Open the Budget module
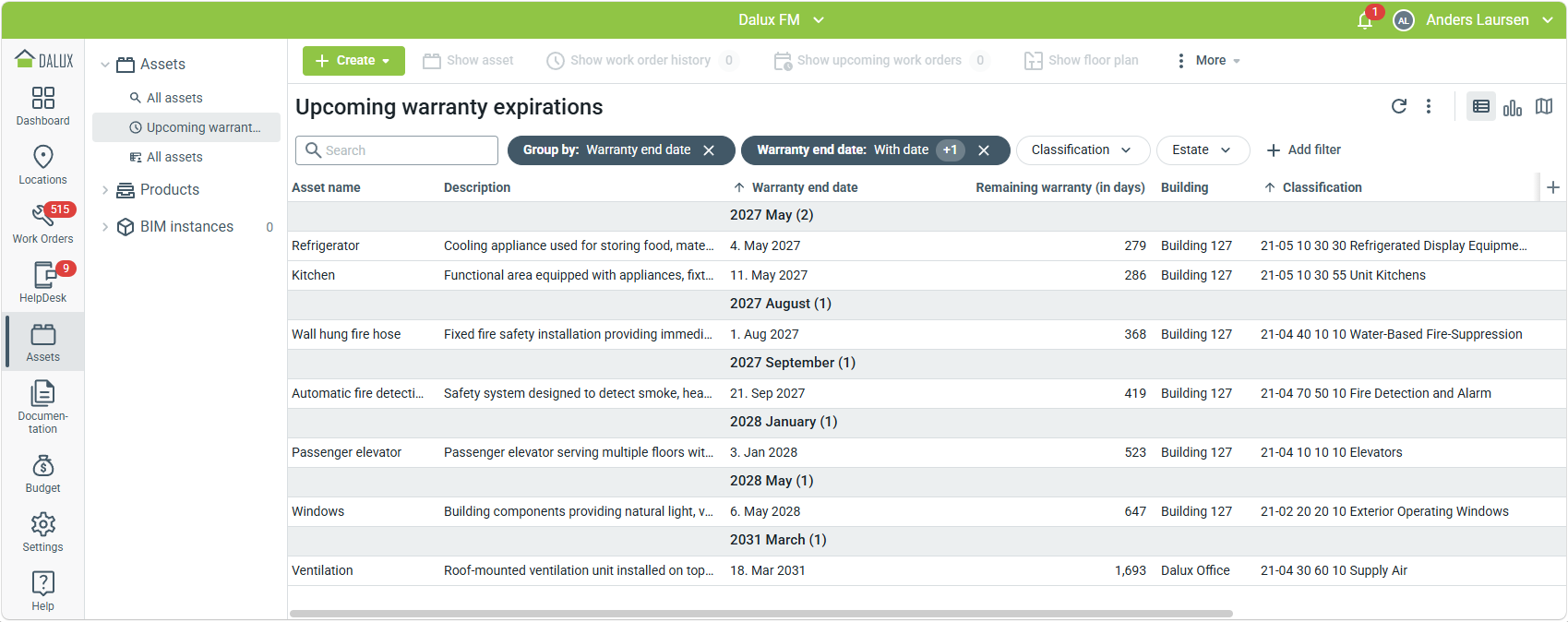This screenshot has height=622, width=1568. (x=42, y=473)
